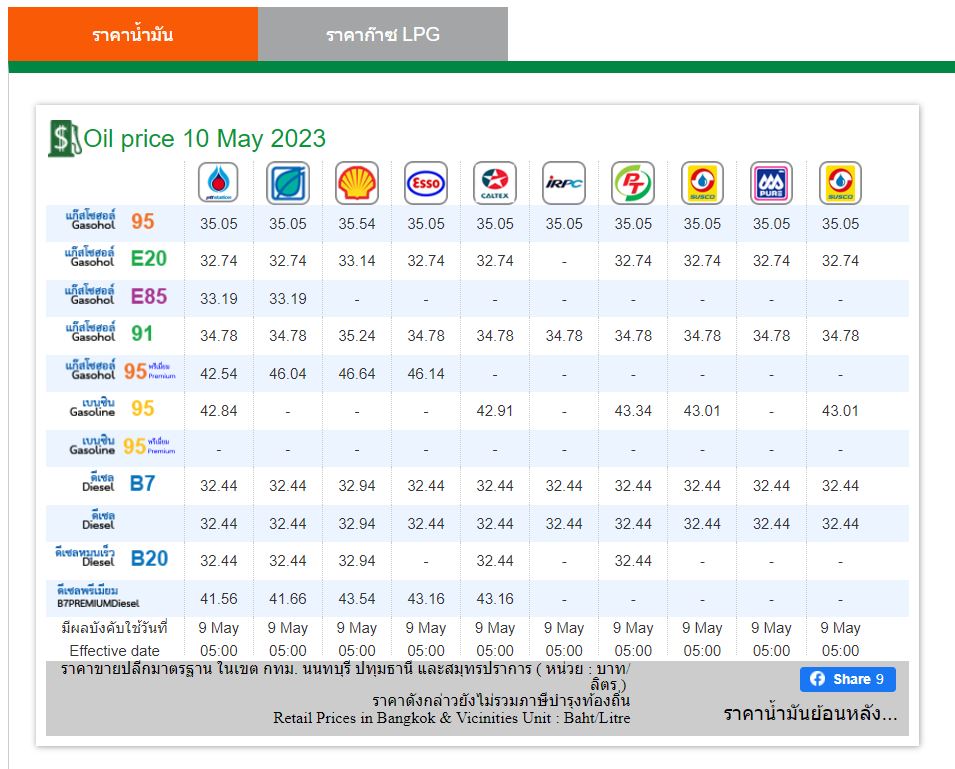
Task: Switch to the ราคาก๊าซ LPG tab
Action: pos(382,34)
